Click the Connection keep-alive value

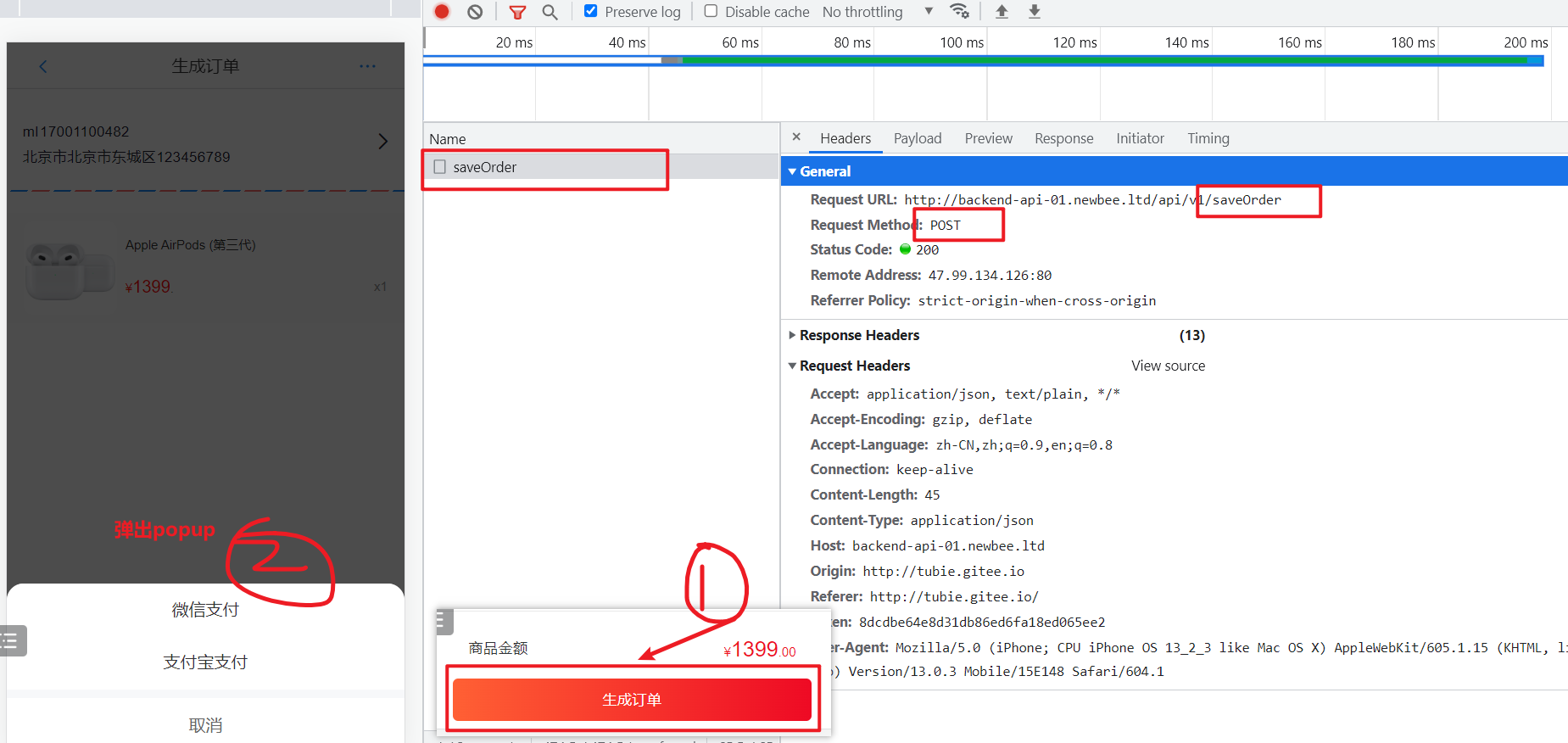point(935,469)
